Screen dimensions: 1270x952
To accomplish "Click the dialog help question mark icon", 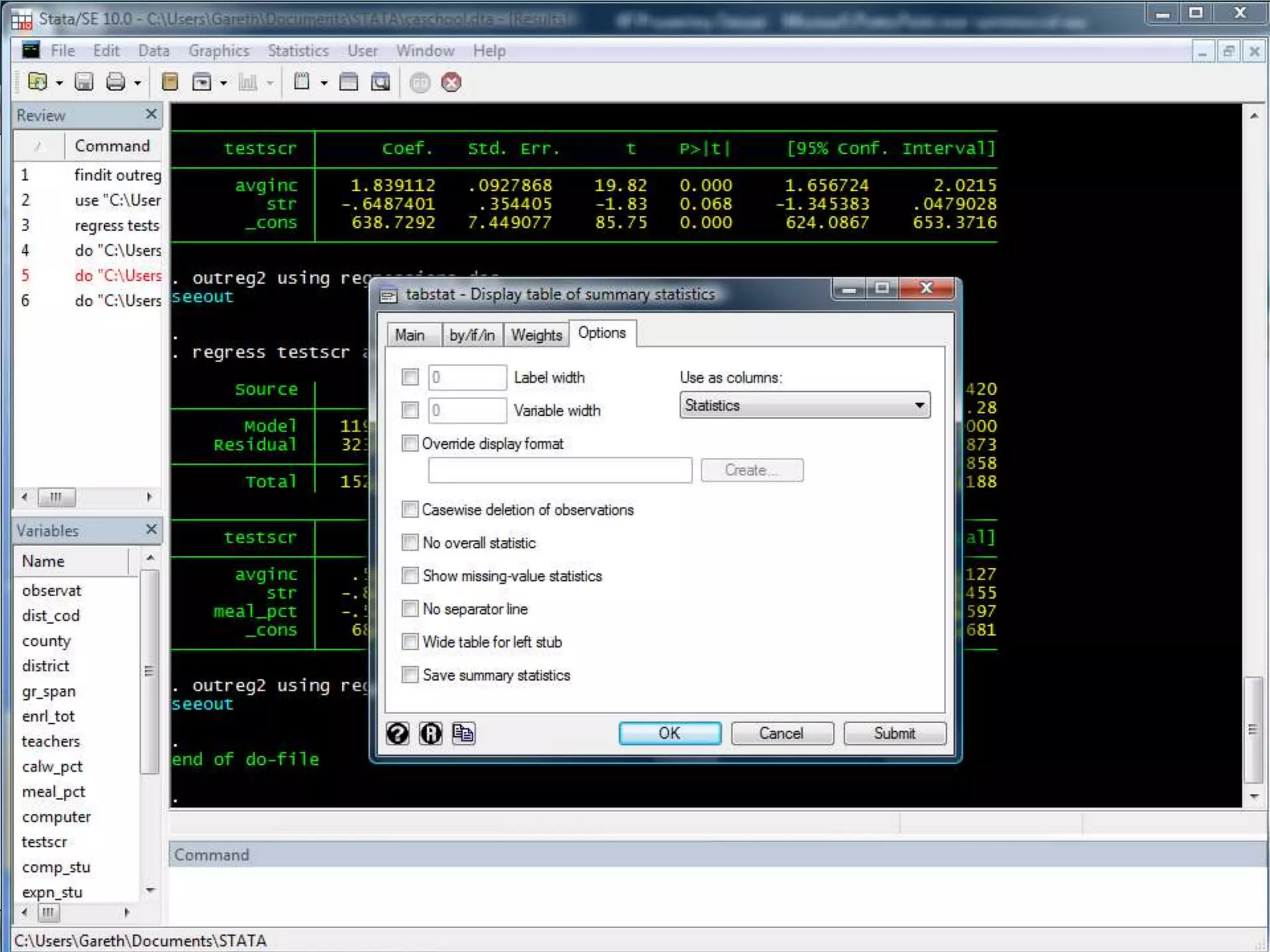I will pyautogui.click(x=397, y=733).
